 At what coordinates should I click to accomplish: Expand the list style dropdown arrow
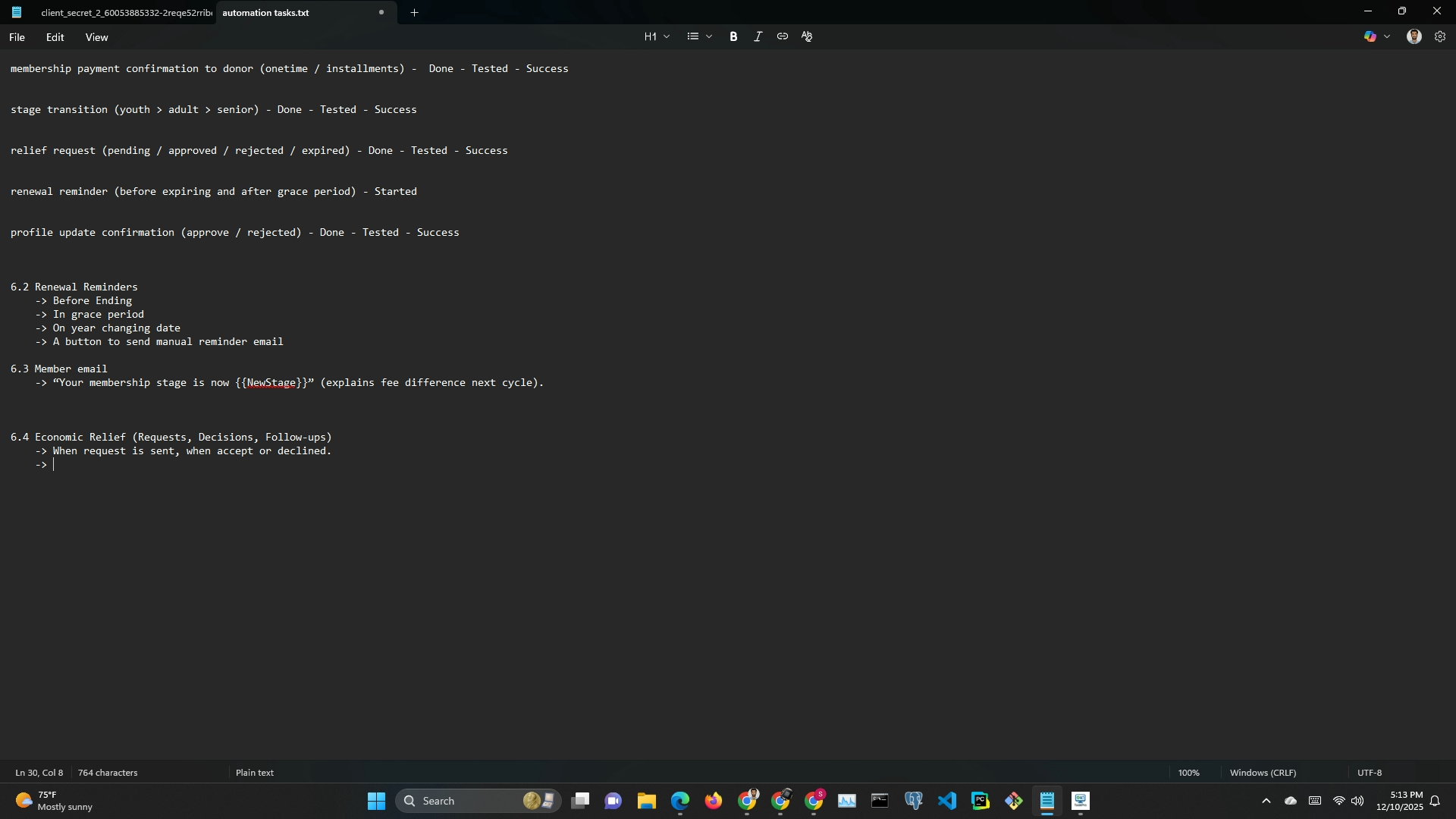coord(709,36)
